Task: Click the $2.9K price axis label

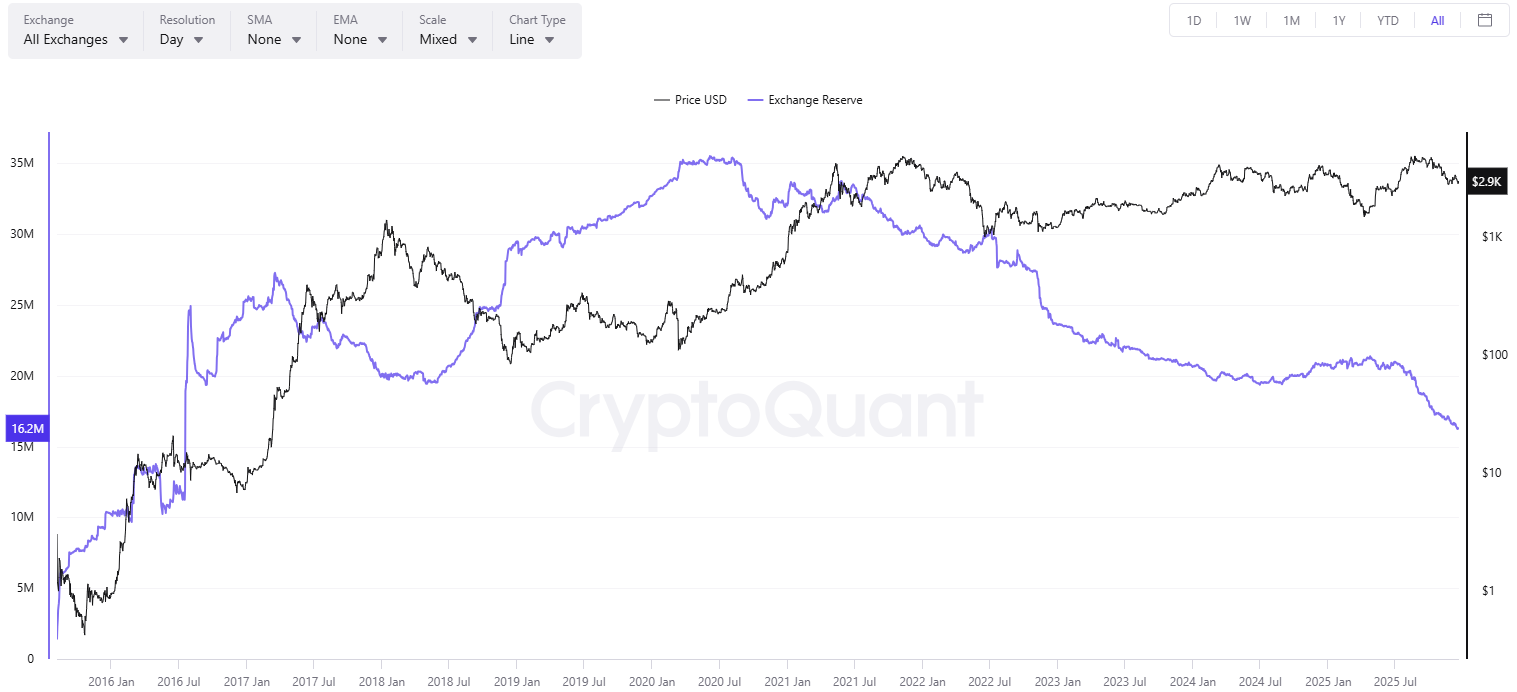Action: (1486, 181)
